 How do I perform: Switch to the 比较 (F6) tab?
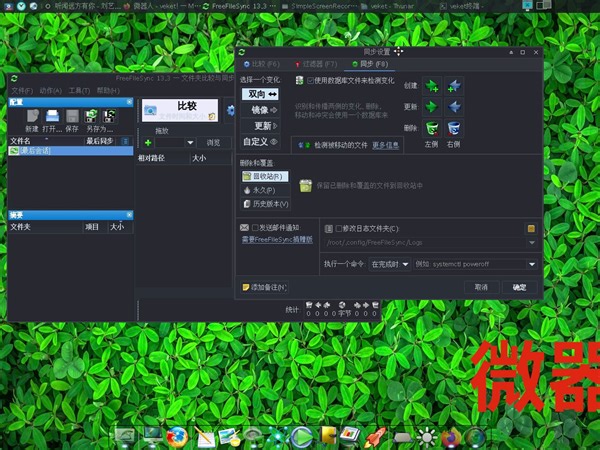tap(262, 64)
